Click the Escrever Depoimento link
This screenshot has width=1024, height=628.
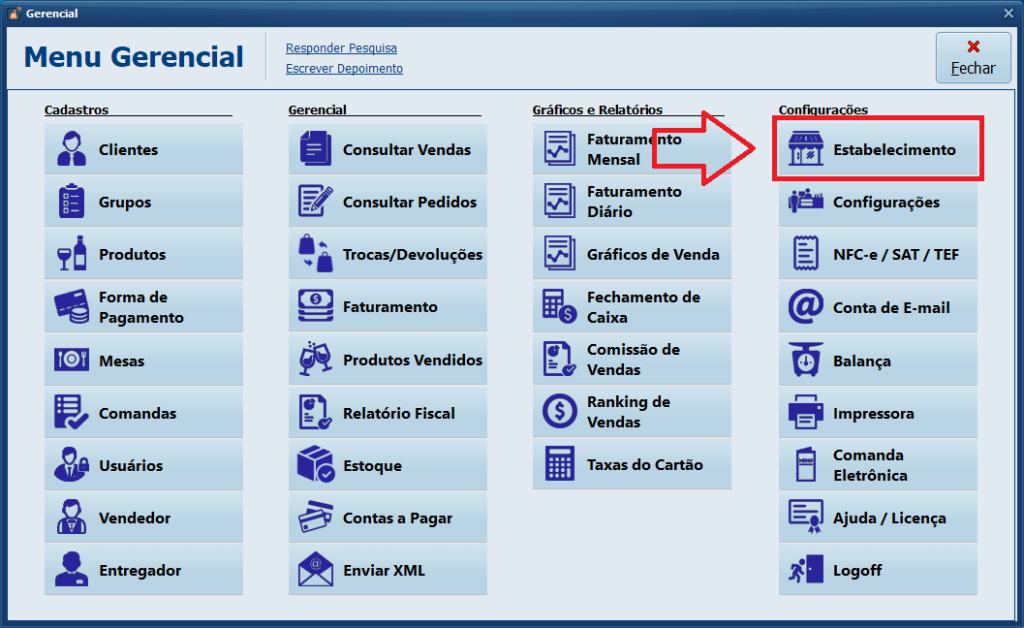tap(344, 68)
